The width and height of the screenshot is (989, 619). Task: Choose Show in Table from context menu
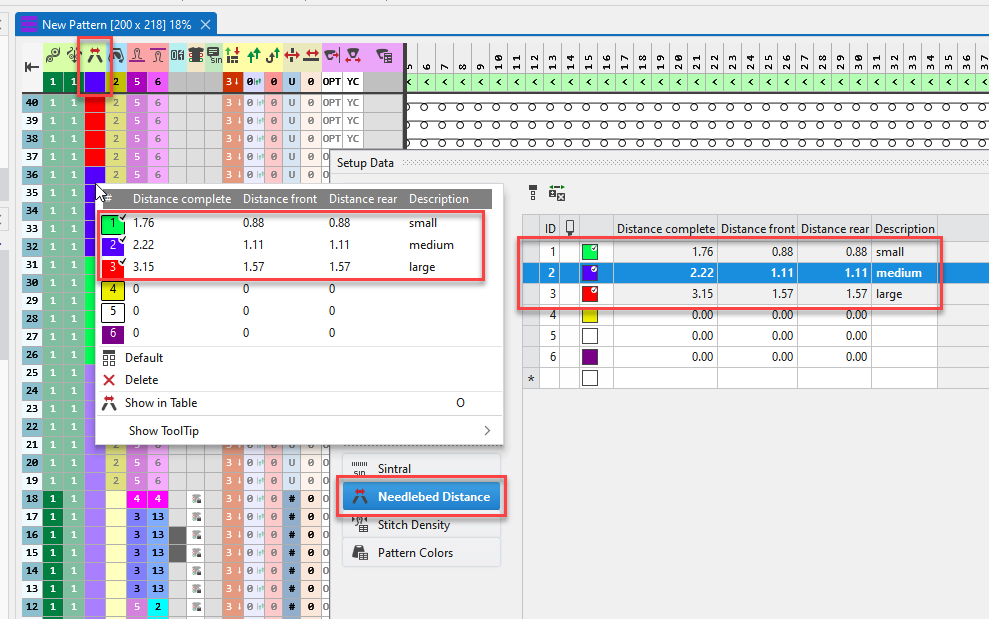tap(160, 403)
